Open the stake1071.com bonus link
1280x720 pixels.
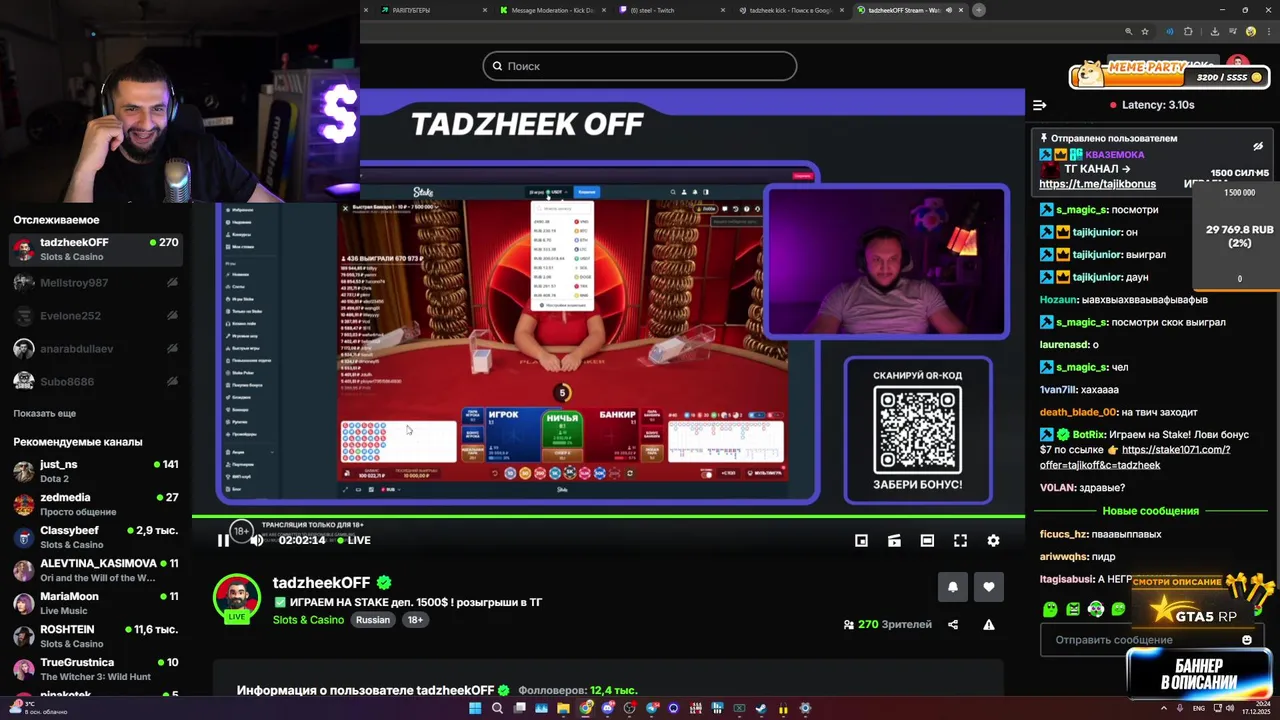tap(1135, 457)
